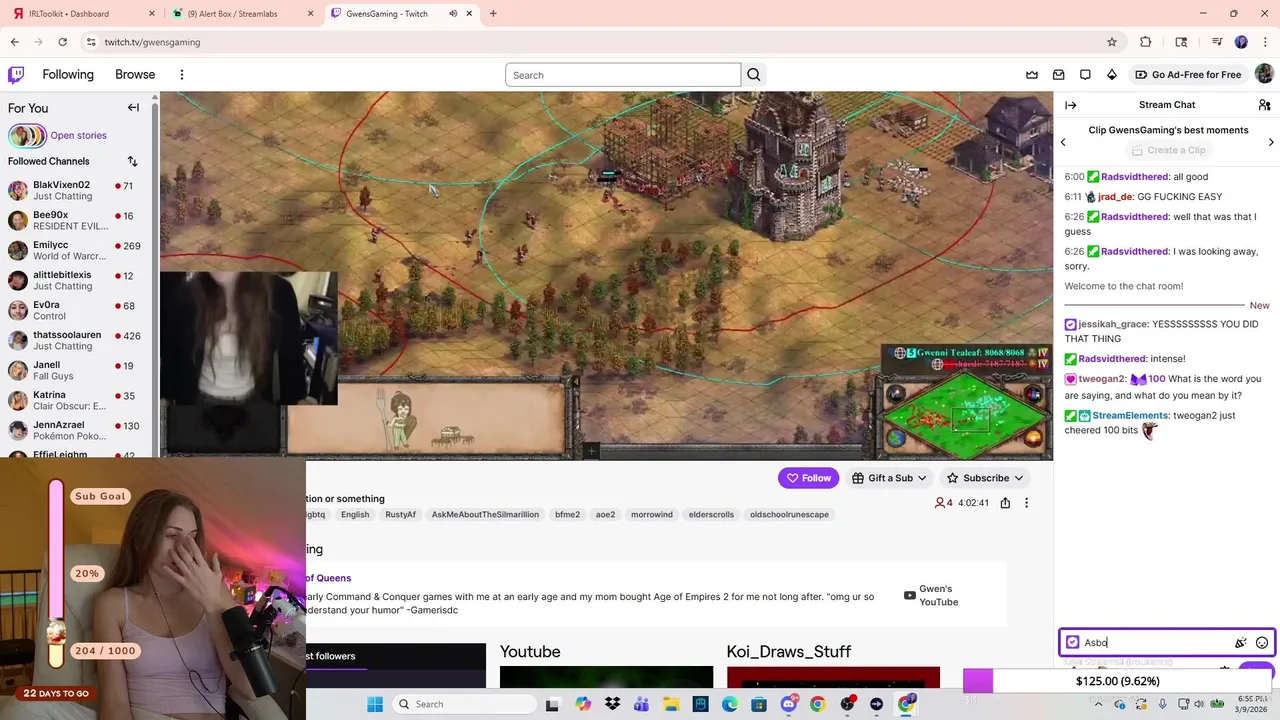
Task: Click the Get Bits diamond icon
Action: [1111, 75]
